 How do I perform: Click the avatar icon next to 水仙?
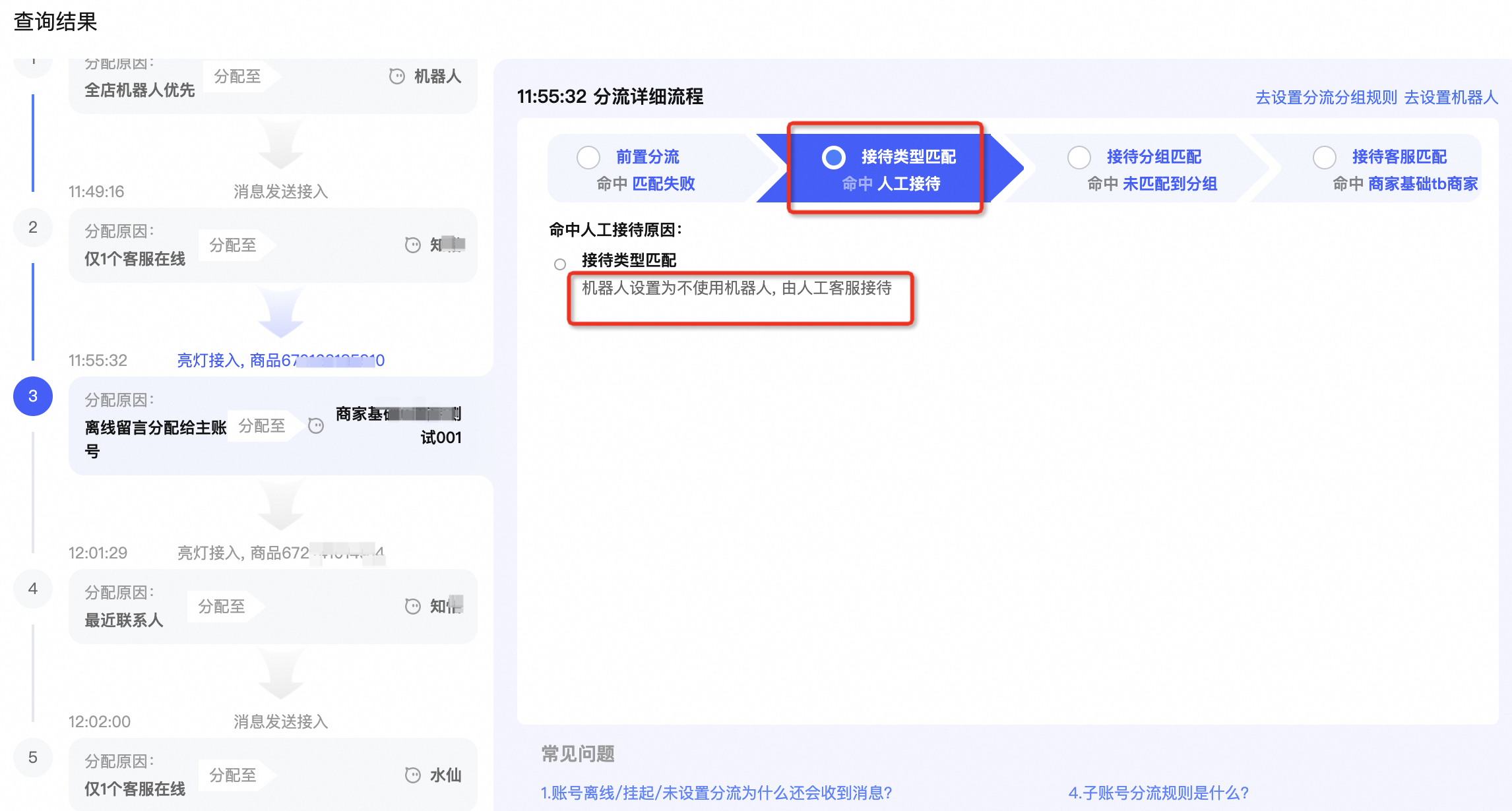412,775
